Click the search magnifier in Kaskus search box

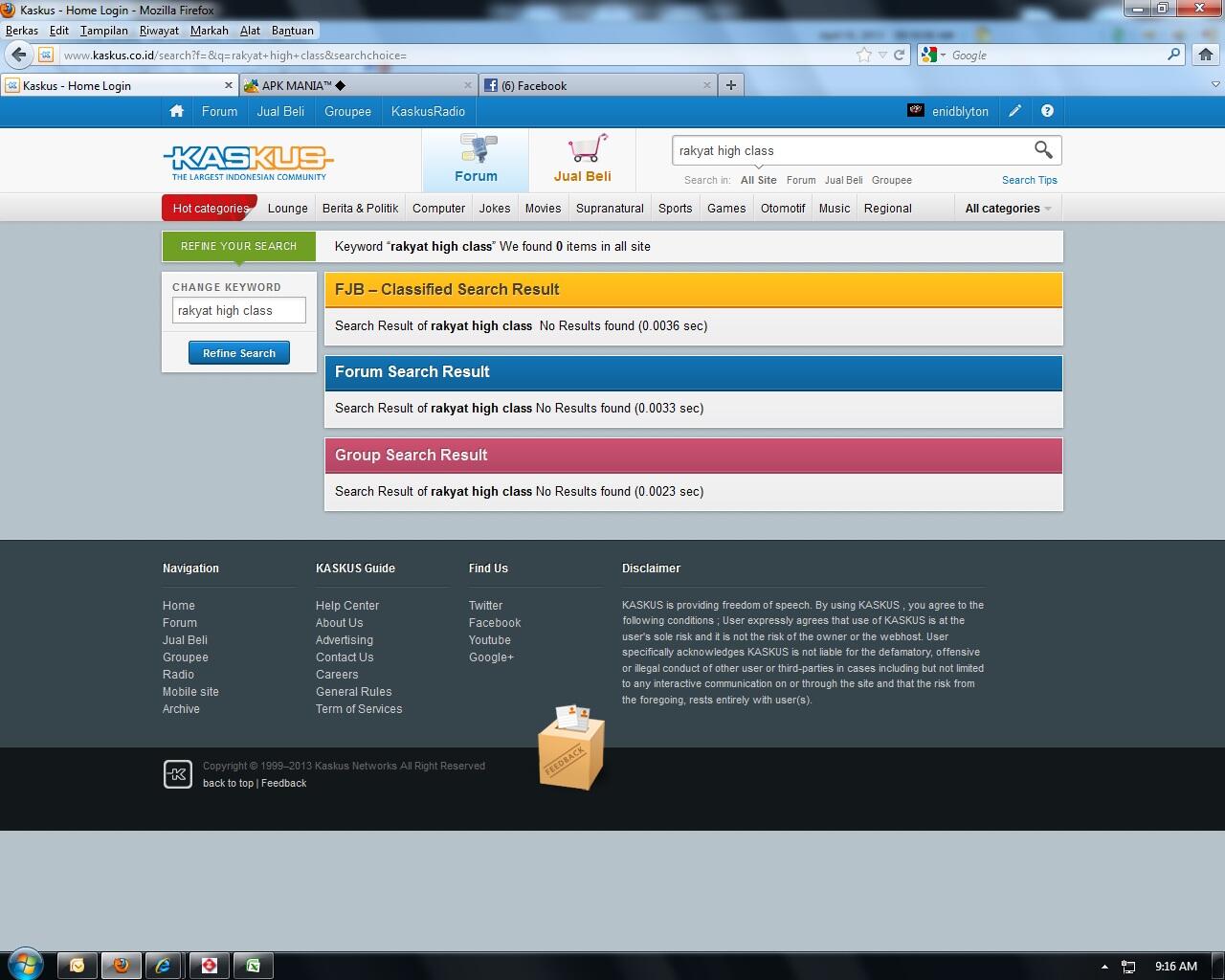pos(1043,150)
